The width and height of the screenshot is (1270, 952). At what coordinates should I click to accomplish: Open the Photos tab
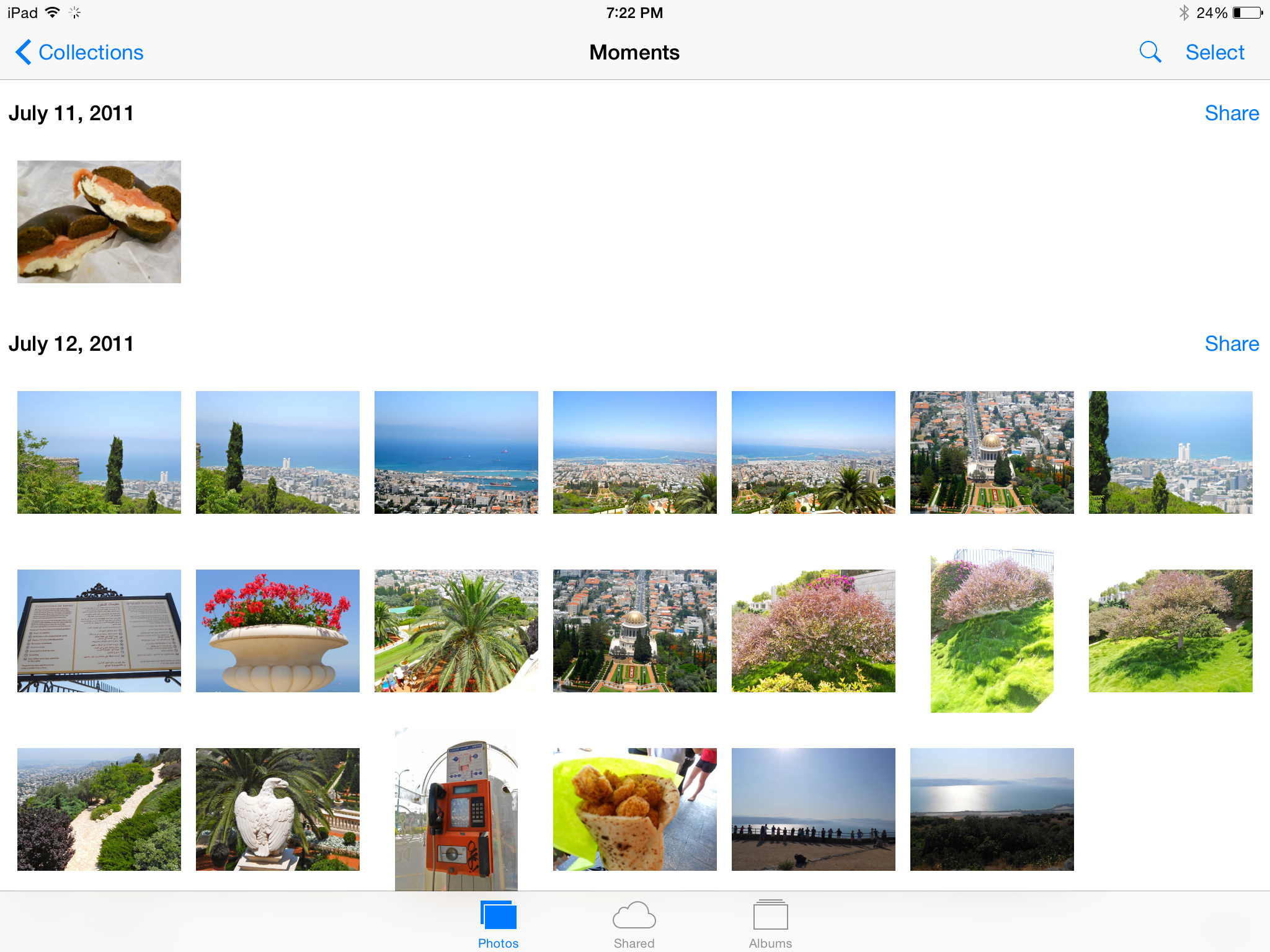(498, 923)
